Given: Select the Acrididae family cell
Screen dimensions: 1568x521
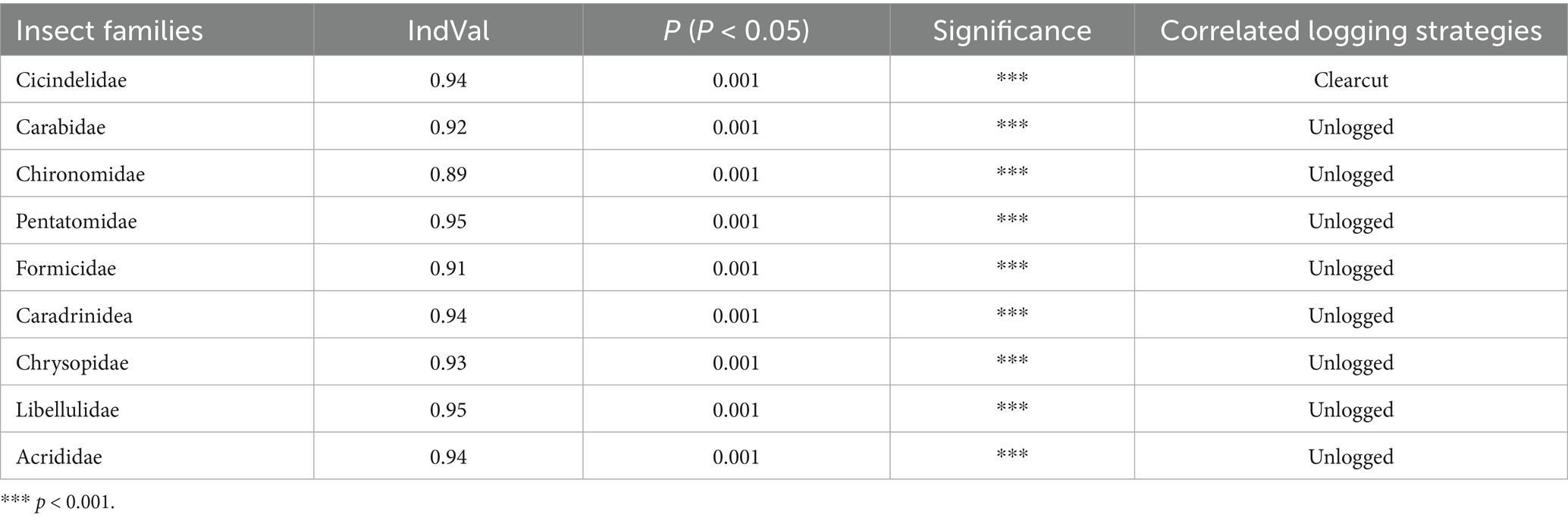Looking at the screenshot, I should click(x=59, y=457).
